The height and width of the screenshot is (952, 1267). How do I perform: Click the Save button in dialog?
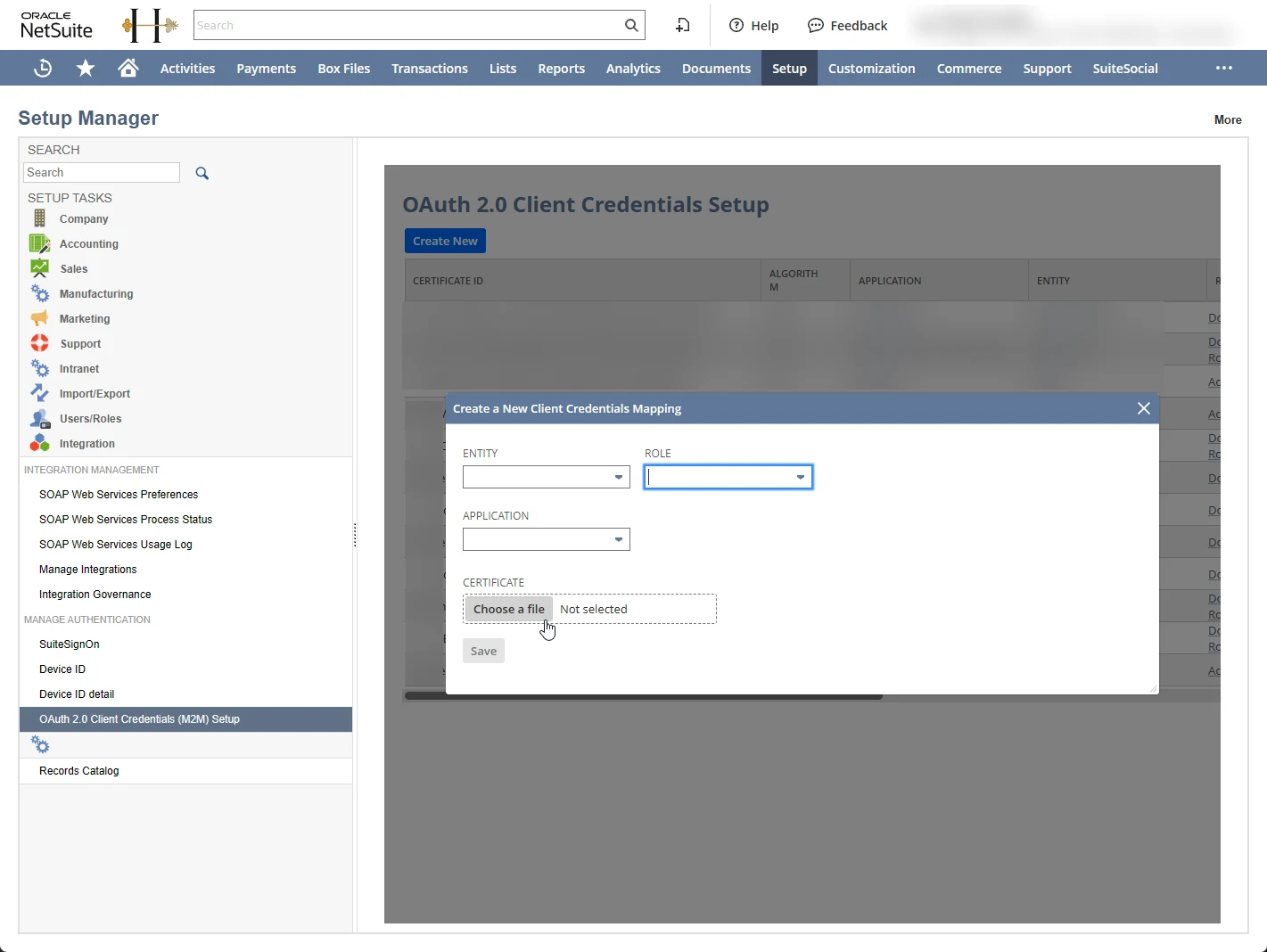483,651
